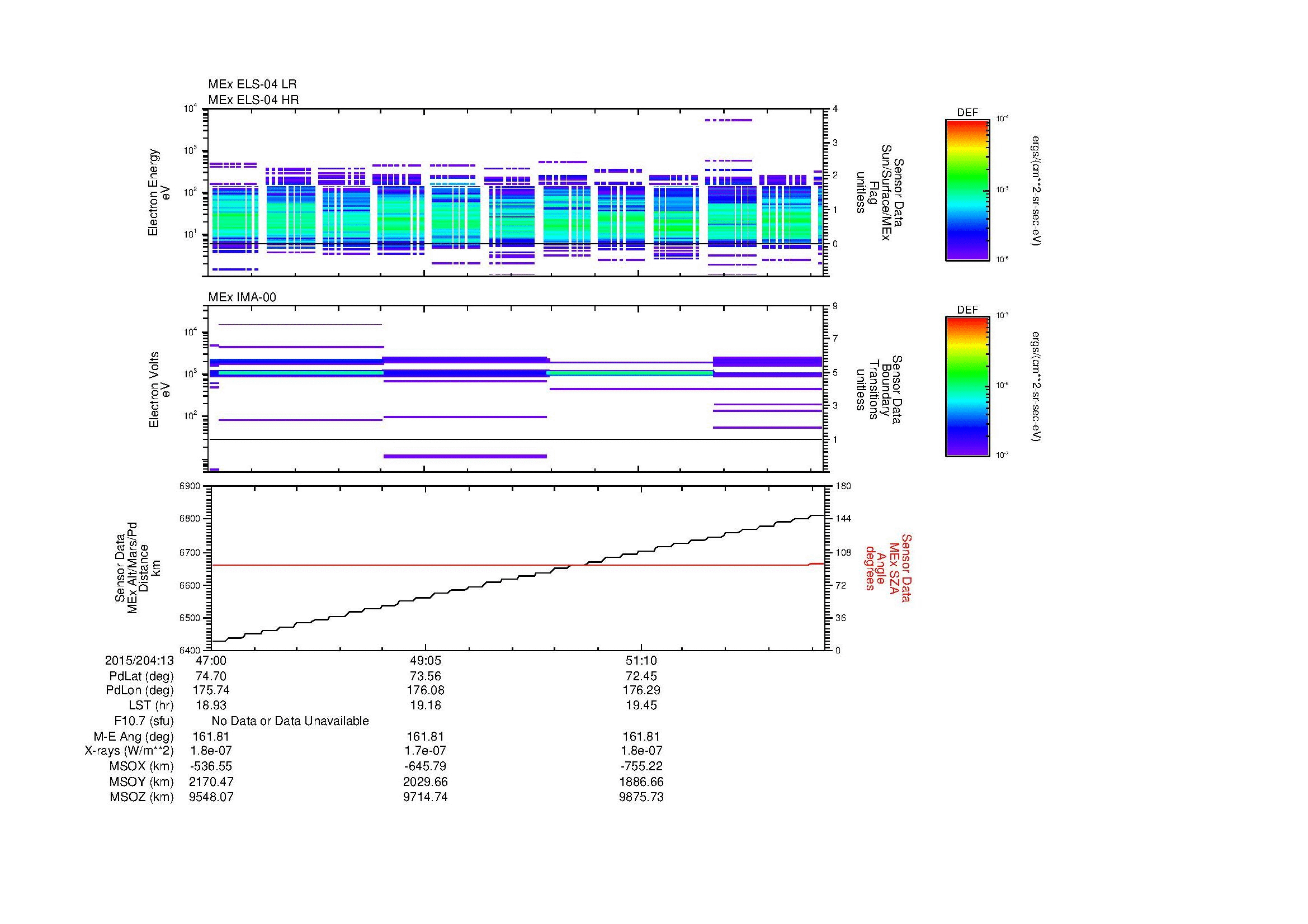1308x924 pixels.
Task: Click the LST value '19.45'
Action: point(641,705)
